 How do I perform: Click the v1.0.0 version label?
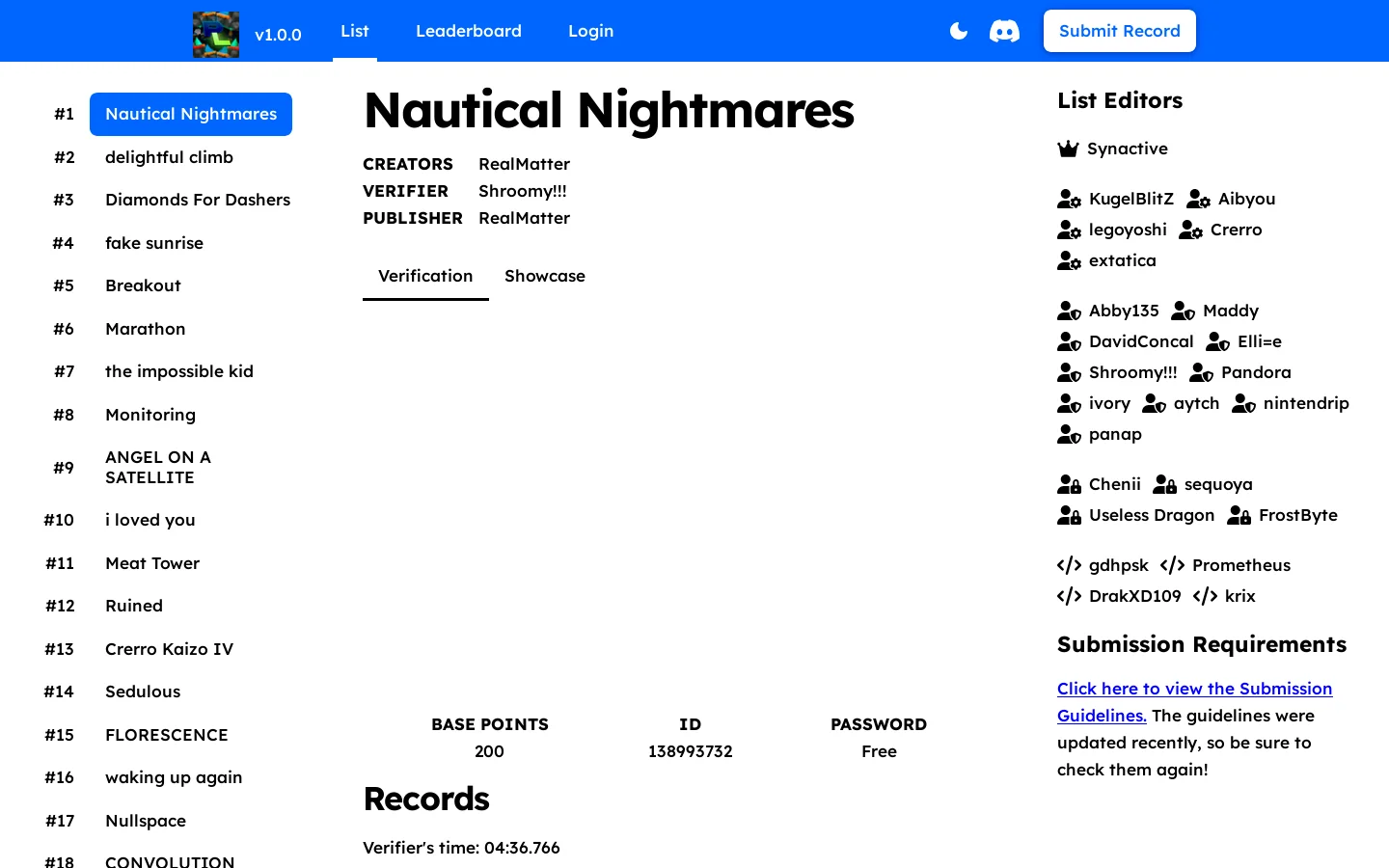[x=278, y=35]
